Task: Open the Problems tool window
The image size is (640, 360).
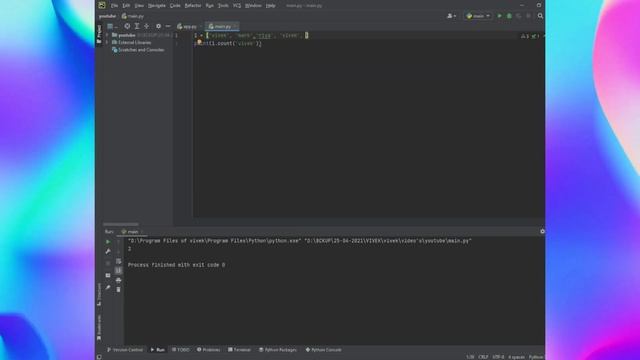Action: point(209,350)
